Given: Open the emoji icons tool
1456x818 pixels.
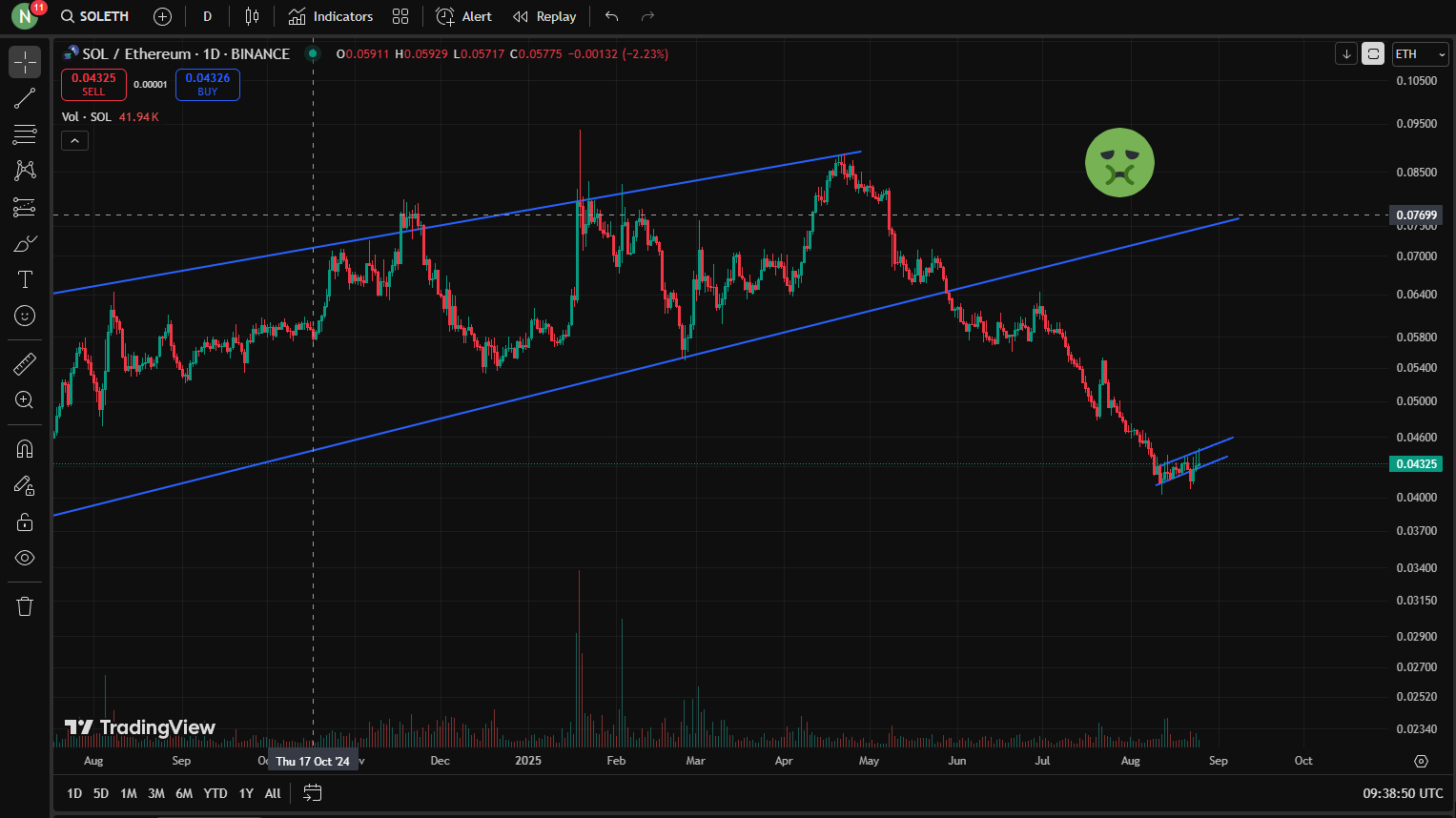Looking at the screenshot, I should (25, 316).
